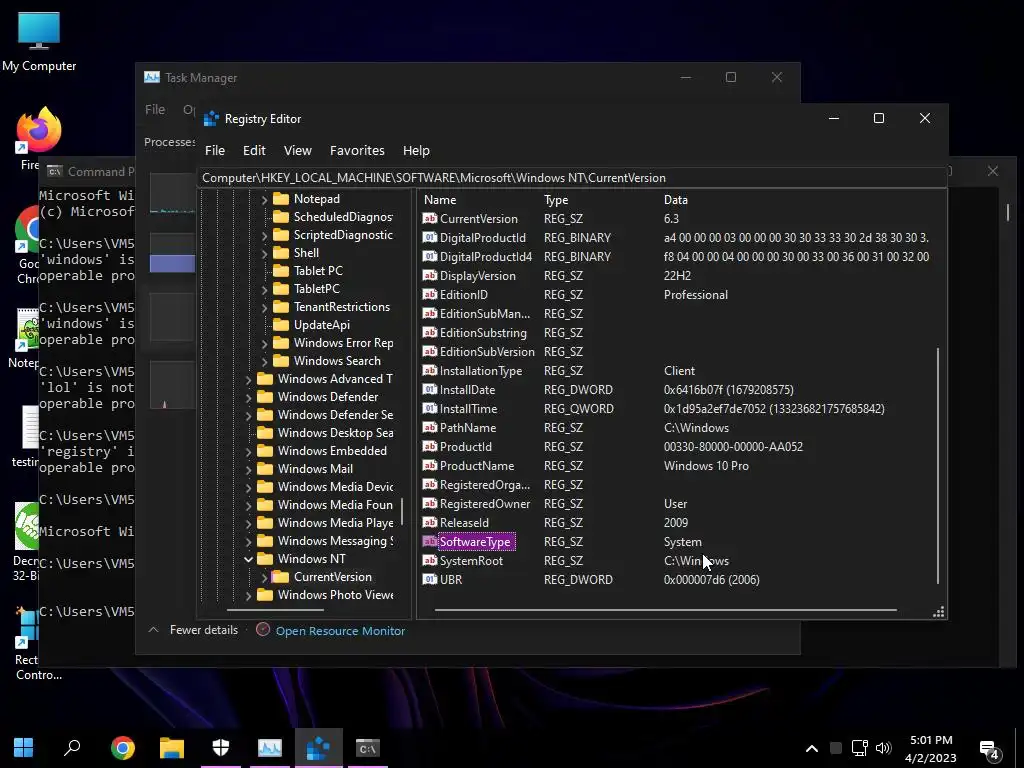Image resolution: width=1024 pixels, height=768 pixels.
Task: Select the CurrentVersion string value icon
Action: click(430, 218)
